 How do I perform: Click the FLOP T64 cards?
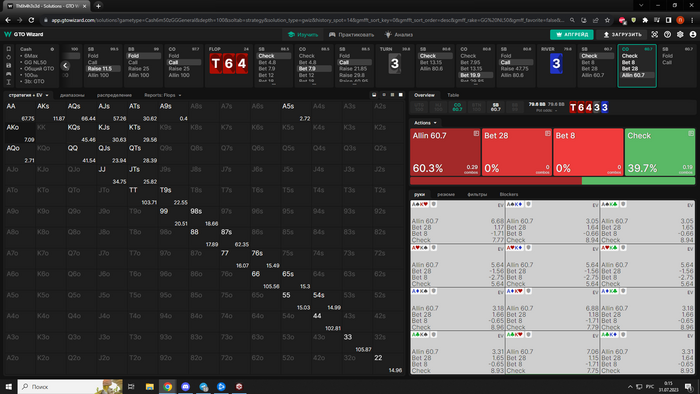(x=229, y=64)
